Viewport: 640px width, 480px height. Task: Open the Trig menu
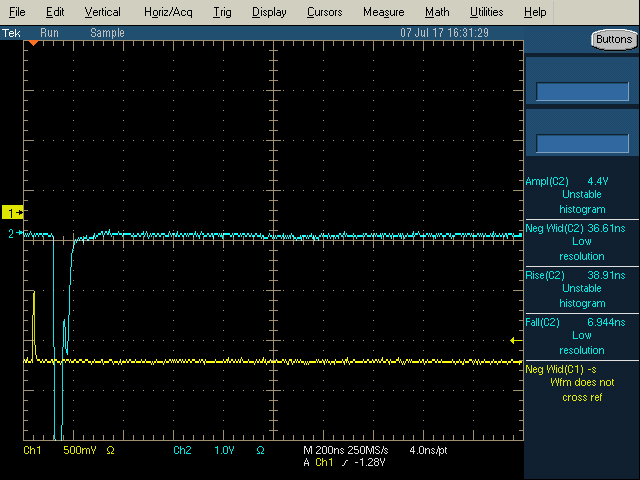222,12
